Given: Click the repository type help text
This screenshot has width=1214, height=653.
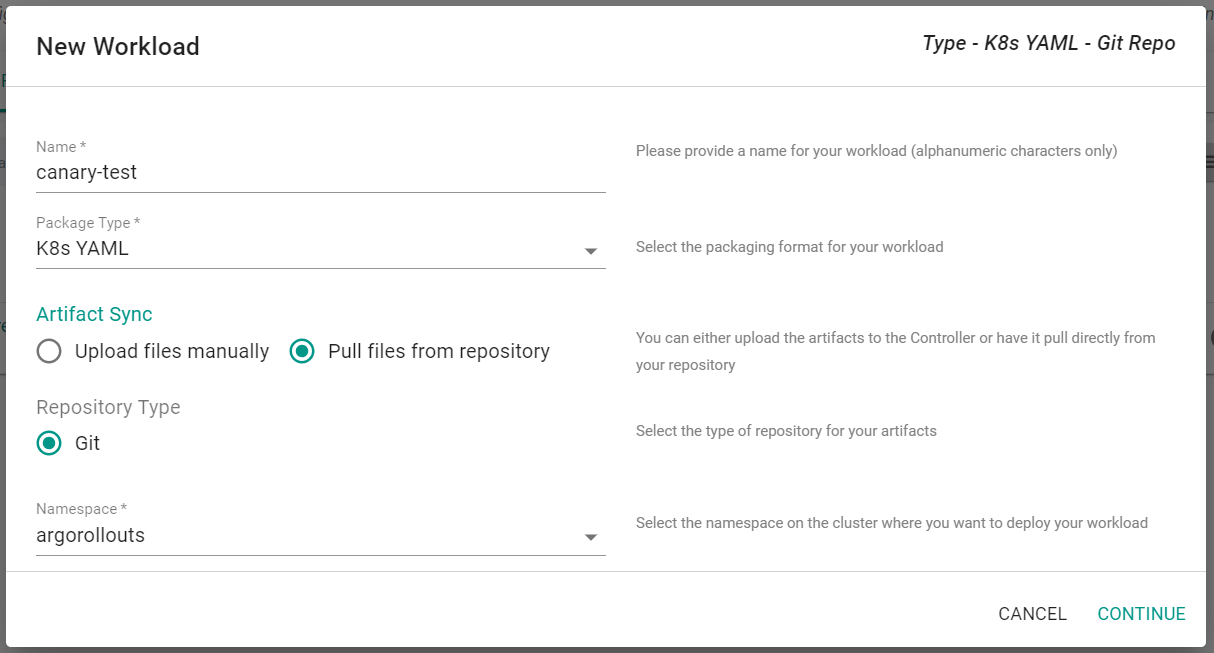Looking at the screenshot, I should 786,431.
